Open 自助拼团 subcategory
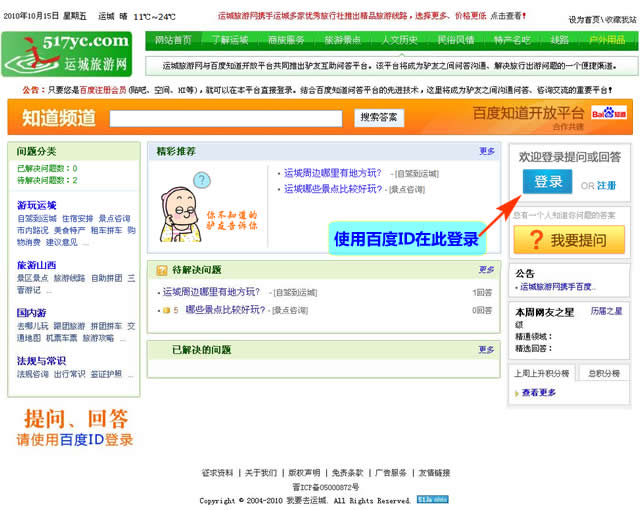Image resolution: width=640 pixels, height=510 pixels. 107,278
